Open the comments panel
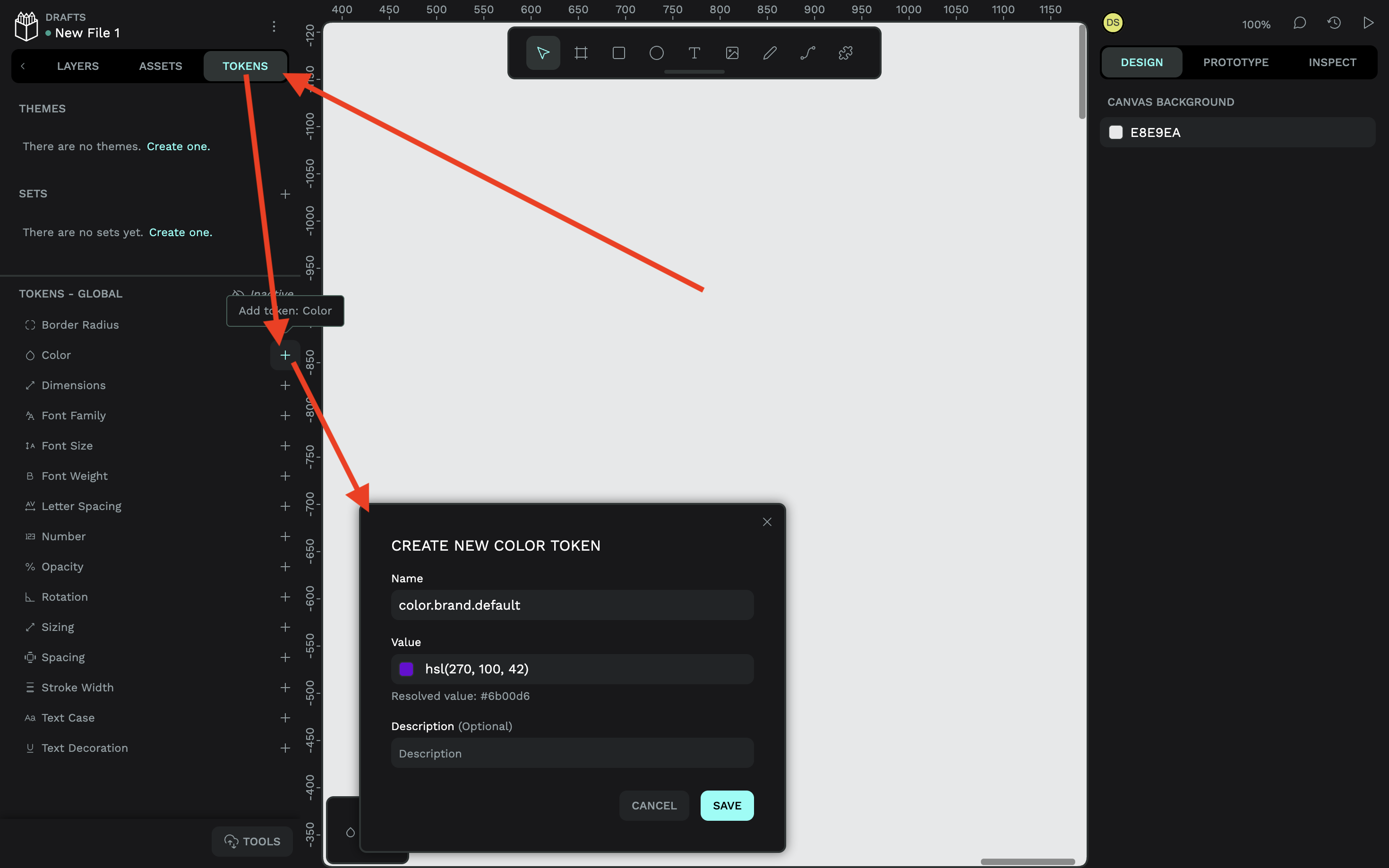Screen dimensions: 1389x868 click(x=1298, y=23)
